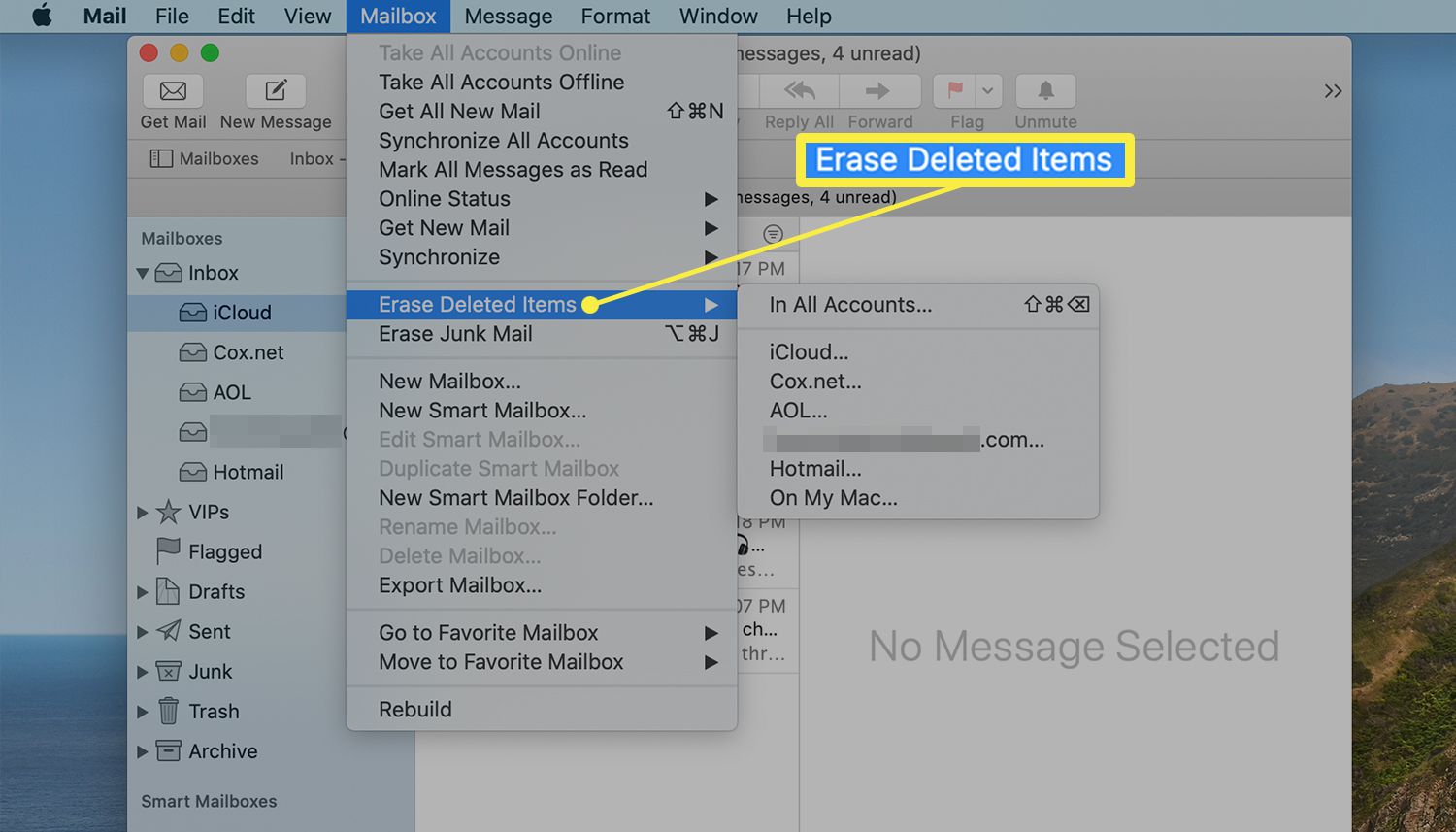Open the Message menu
The height and width of the screenshot is (832, 1456).
tap(509, 16)
